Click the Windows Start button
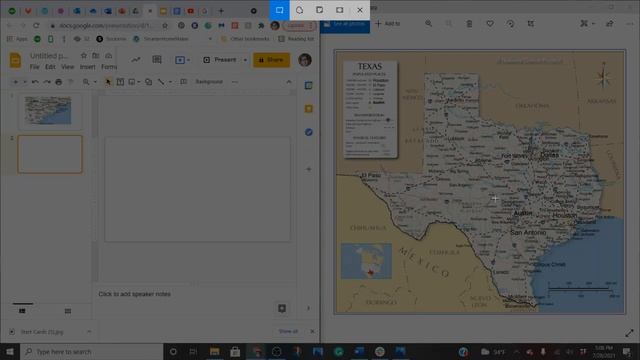Screen dimensions: 640x360 10,351
